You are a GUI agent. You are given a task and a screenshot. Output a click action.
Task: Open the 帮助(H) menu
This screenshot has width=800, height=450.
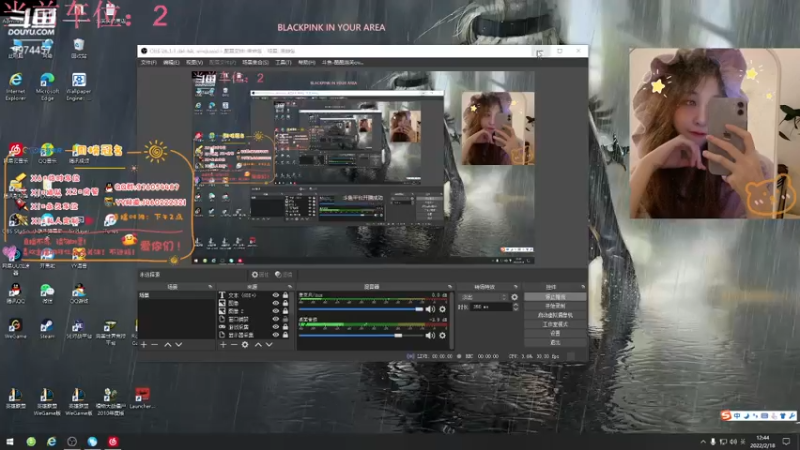[307, 62]
